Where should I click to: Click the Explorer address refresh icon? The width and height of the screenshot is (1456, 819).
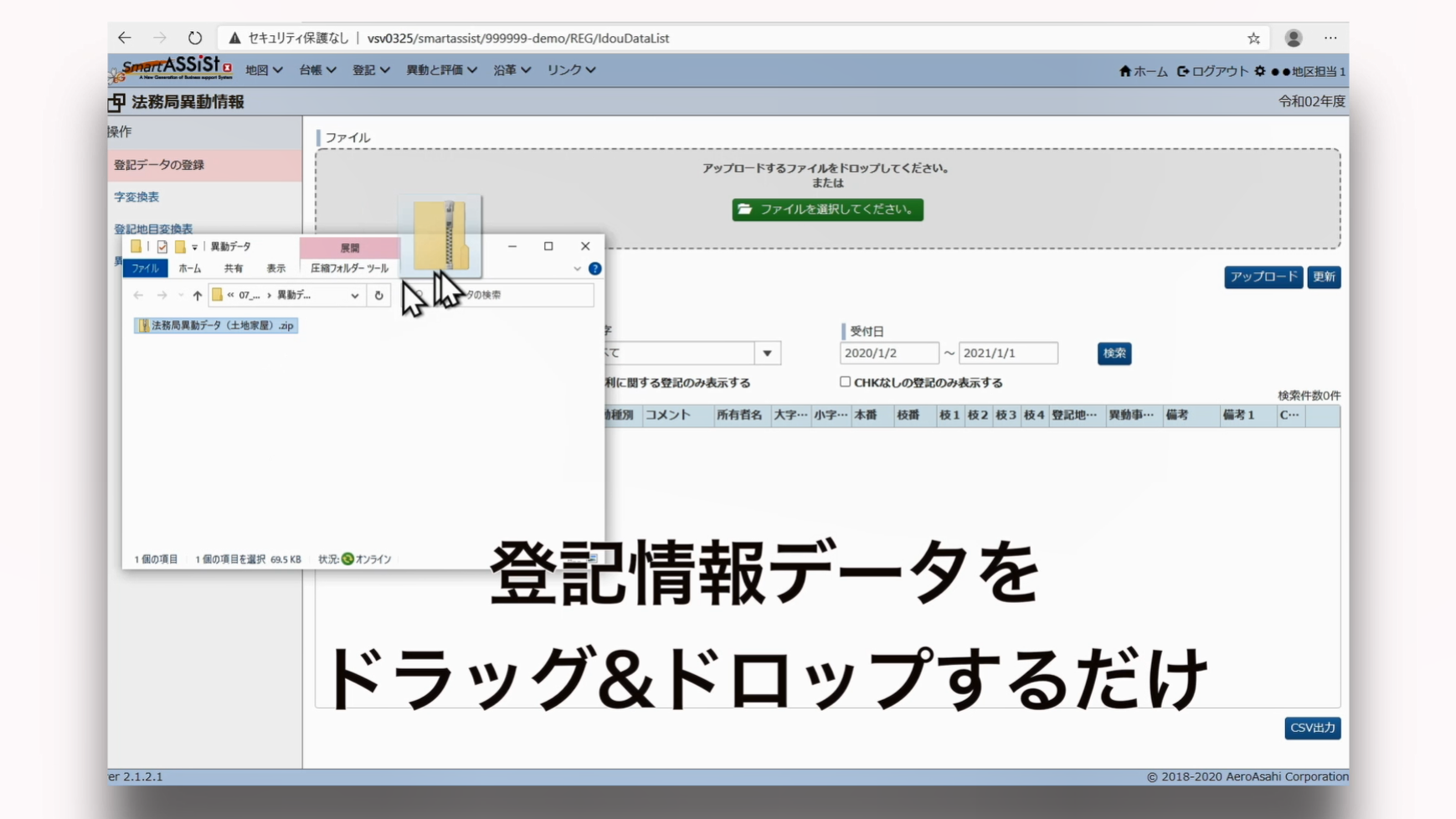pos(378,295)
